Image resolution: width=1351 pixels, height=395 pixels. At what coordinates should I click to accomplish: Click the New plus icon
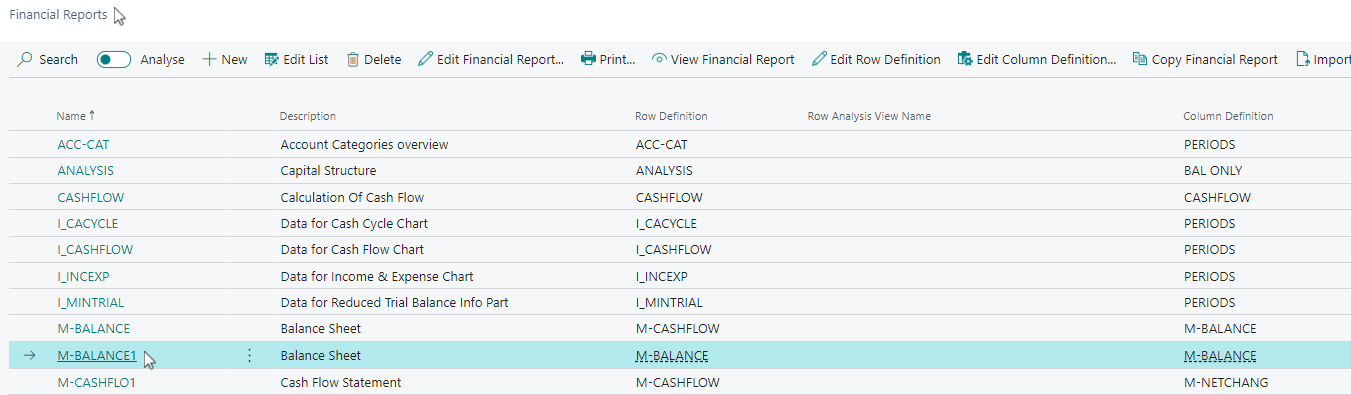[x=209, y=60]
